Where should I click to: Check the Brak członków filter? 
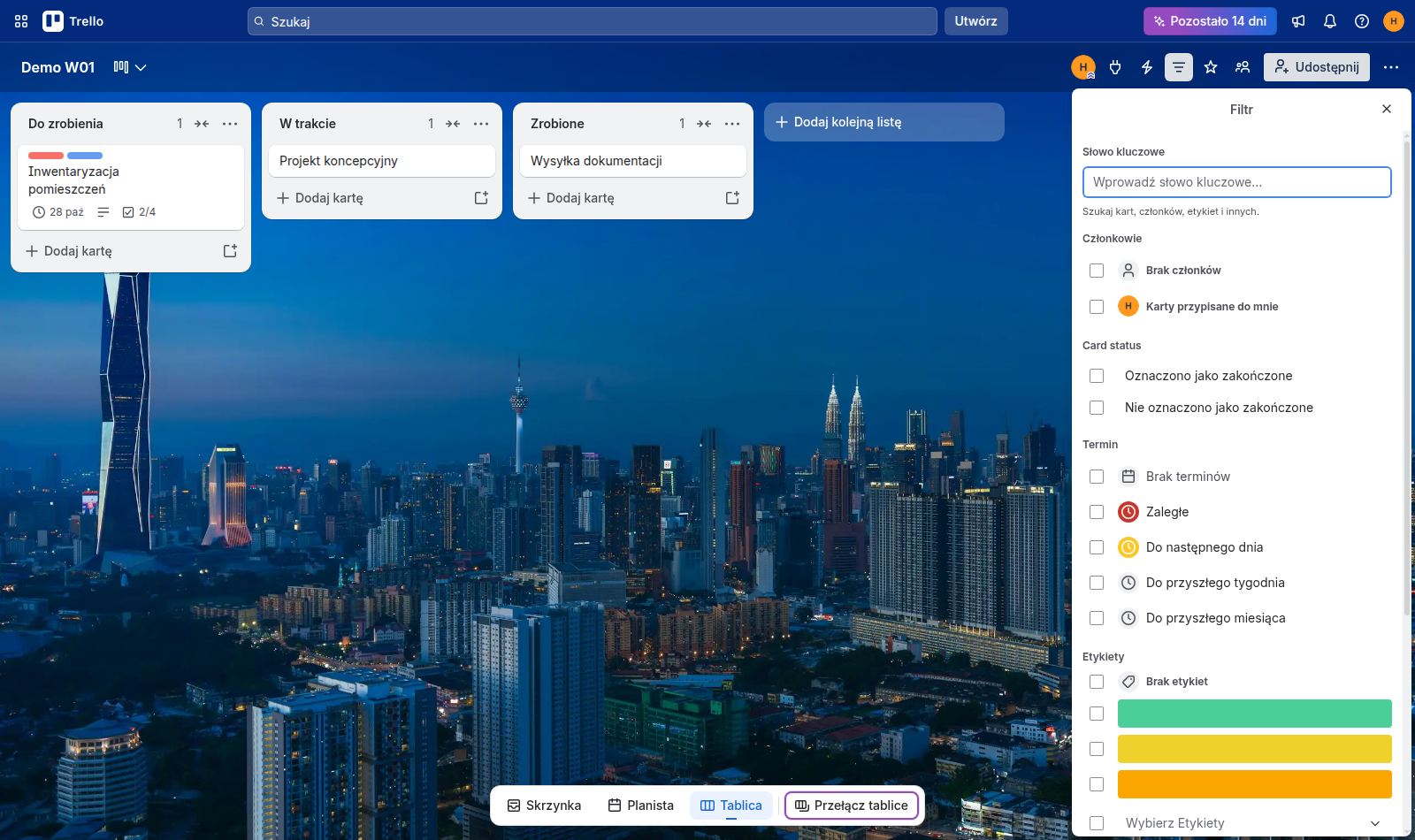click(x=1097, y=271)
